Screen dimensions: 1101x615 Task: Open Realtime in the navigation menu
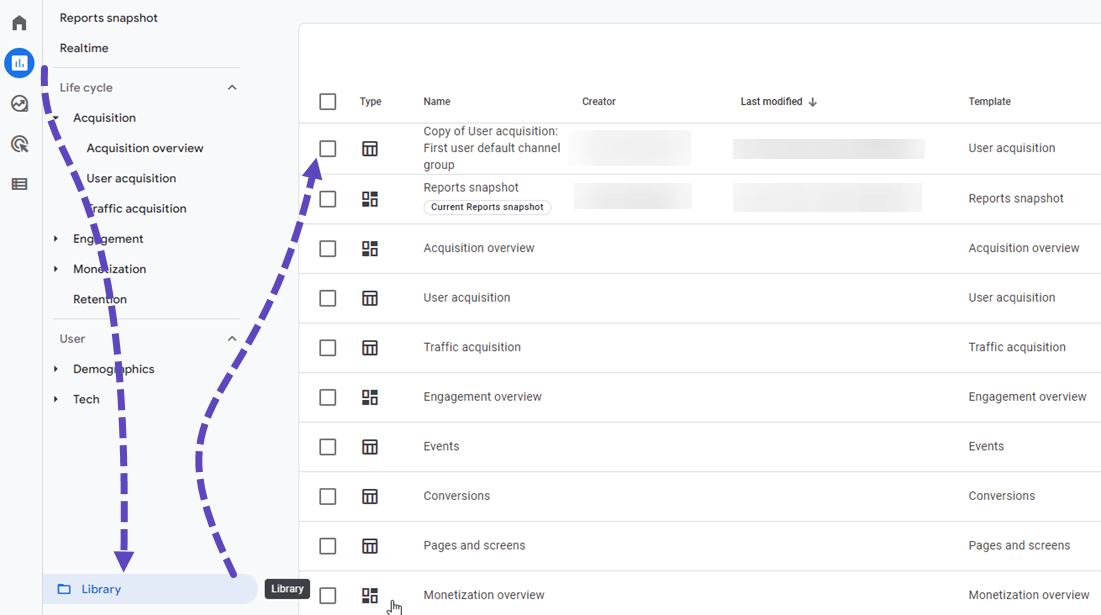click(84, 48)
